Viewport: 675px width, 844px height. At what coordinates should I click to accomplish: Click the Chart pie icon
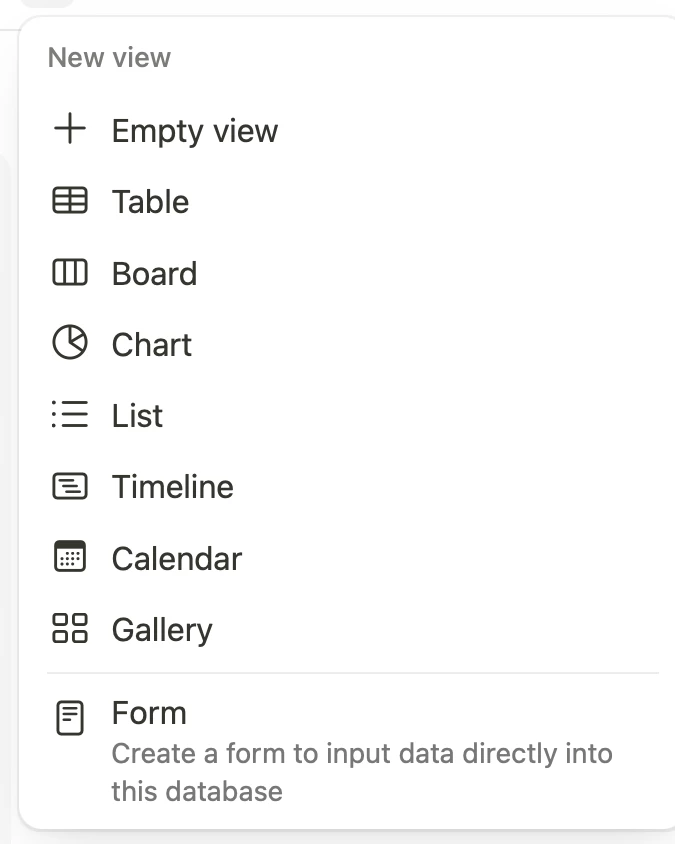[70, 342]
